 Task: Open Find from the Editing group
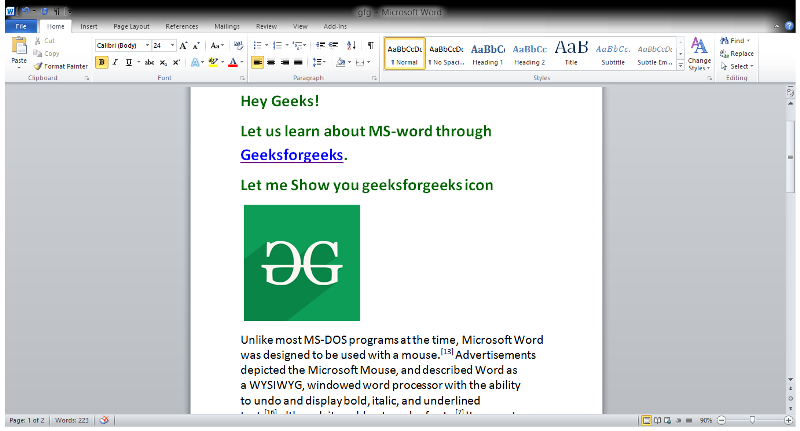[x=735, y=41]
